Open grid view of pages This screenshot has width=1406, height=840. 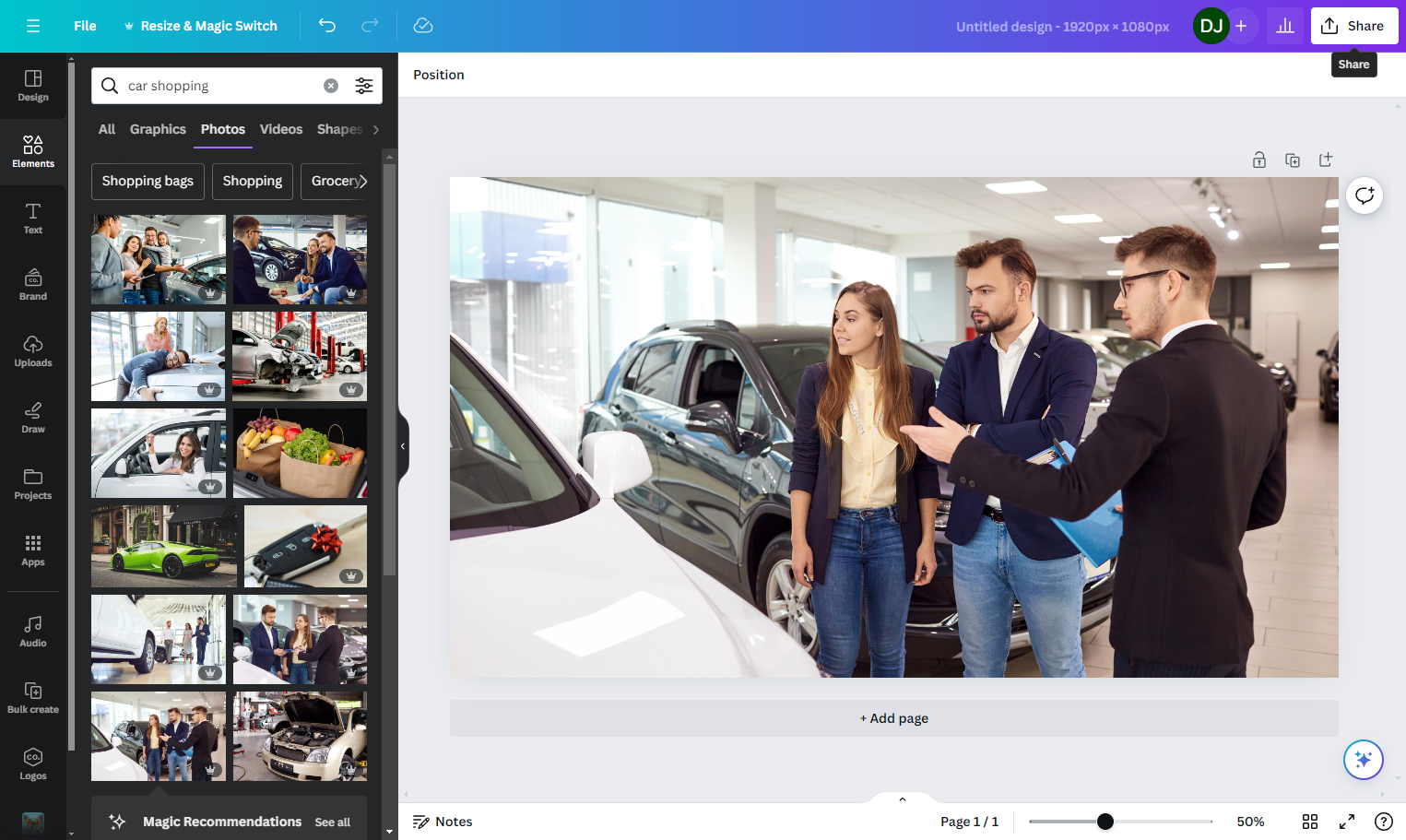(x=1310, y=822)
